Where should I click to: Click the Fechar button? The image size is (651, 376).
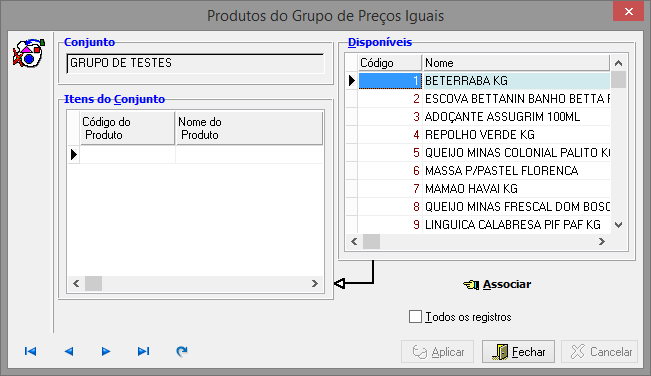coord(518,352)
